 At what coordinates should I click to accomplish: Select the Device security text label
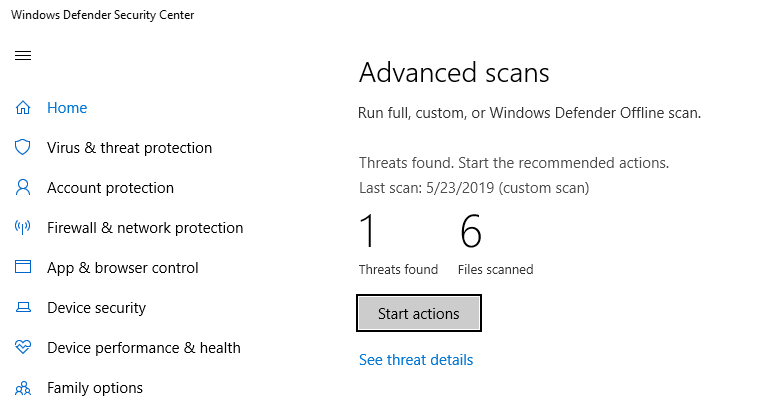(x=96, y=308)
